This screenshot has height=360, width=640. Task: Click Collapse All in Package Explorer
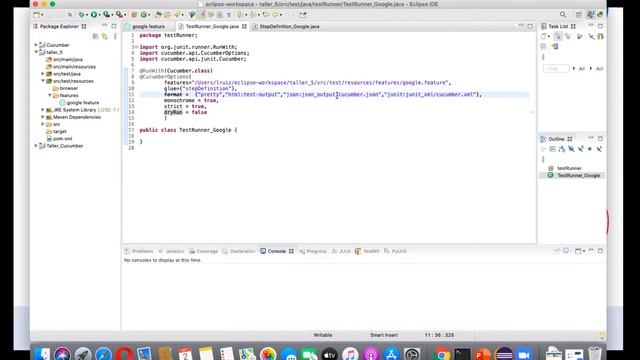[x=96, y=36]
